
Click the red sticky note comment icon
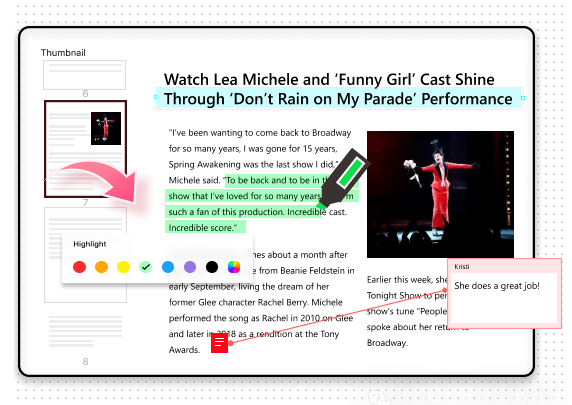click(x=219, y=343)
